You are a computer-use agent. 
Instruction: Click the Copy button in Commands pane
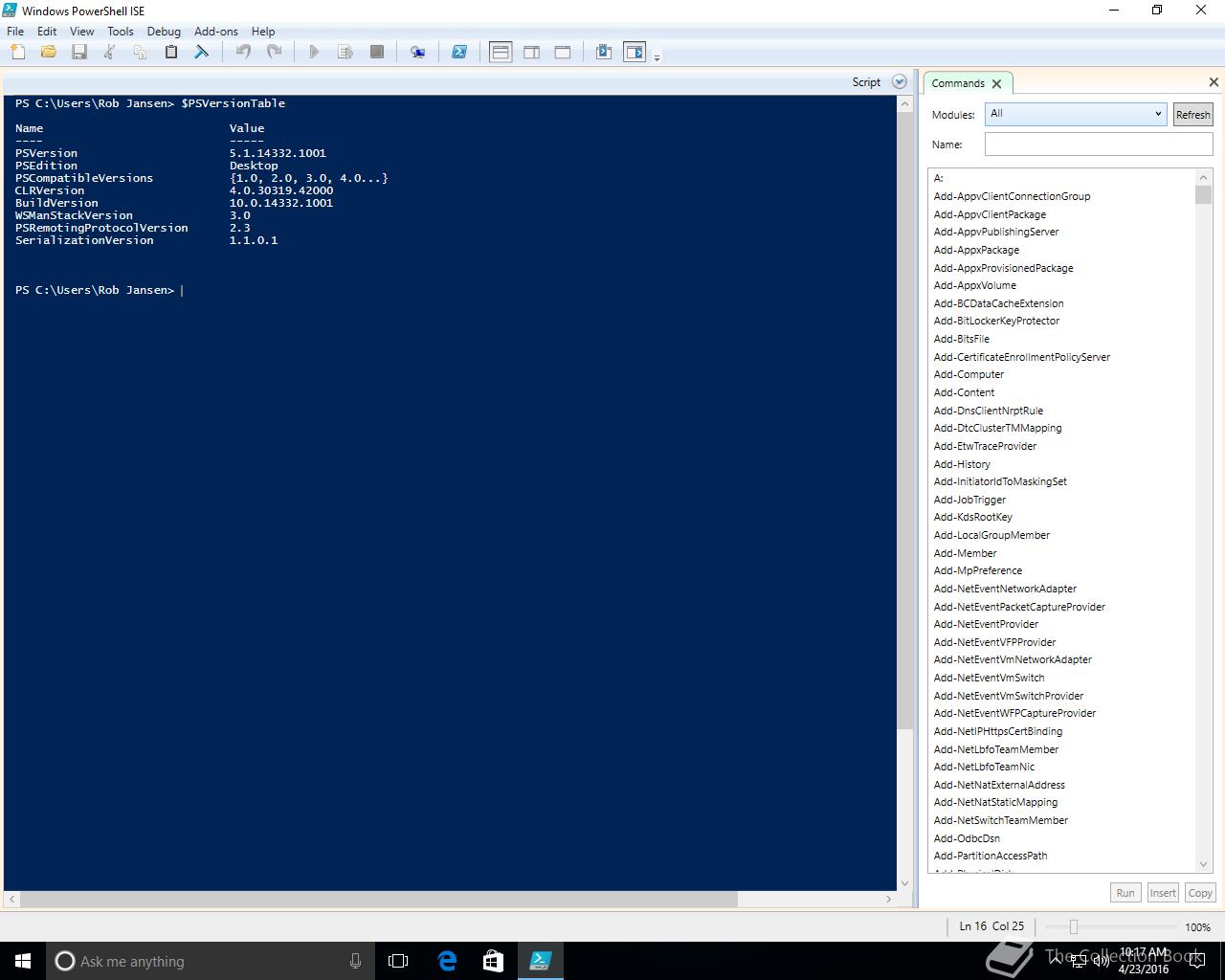pyautogui.click(x=1200, y=893)
